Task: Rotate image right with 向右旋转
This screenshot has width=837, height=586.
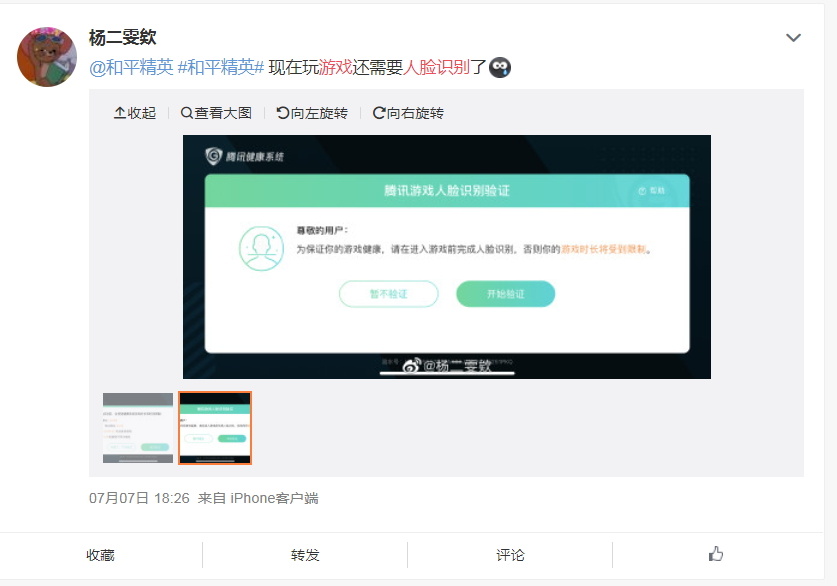Action: [x=408, y=113]
